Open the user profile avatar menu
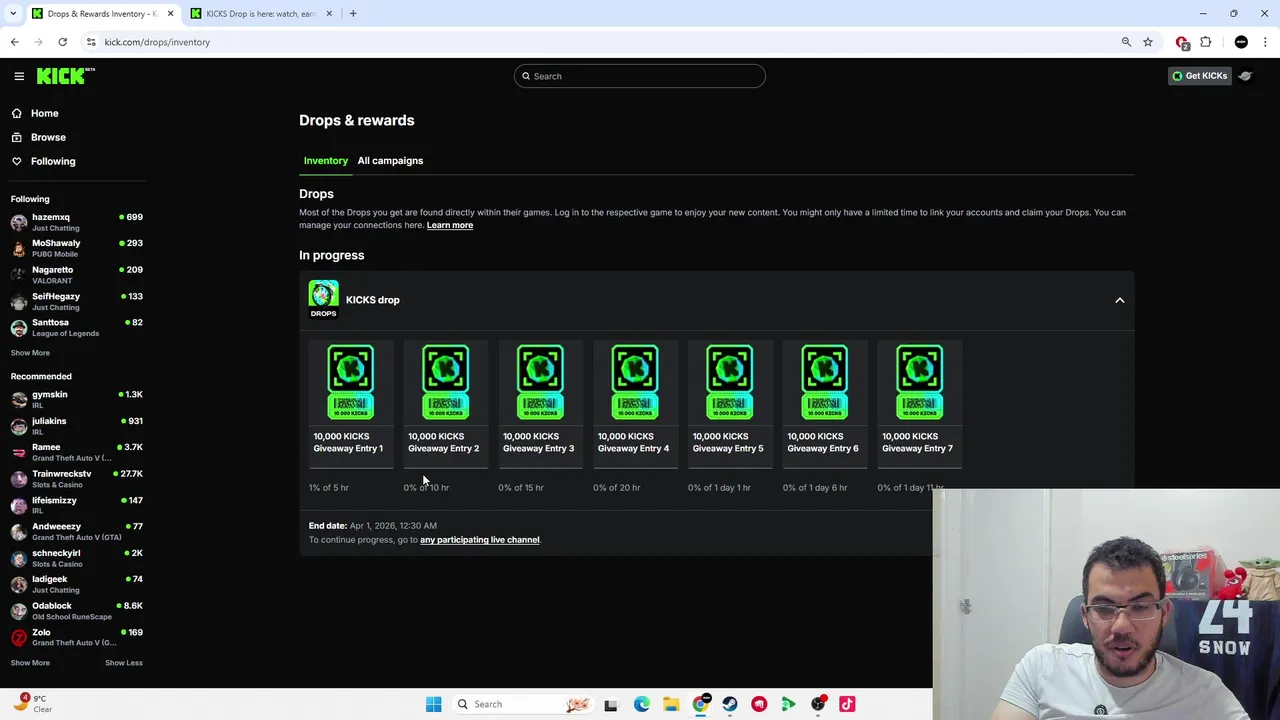The image size is (1280, 720). tap(1245, 76)
